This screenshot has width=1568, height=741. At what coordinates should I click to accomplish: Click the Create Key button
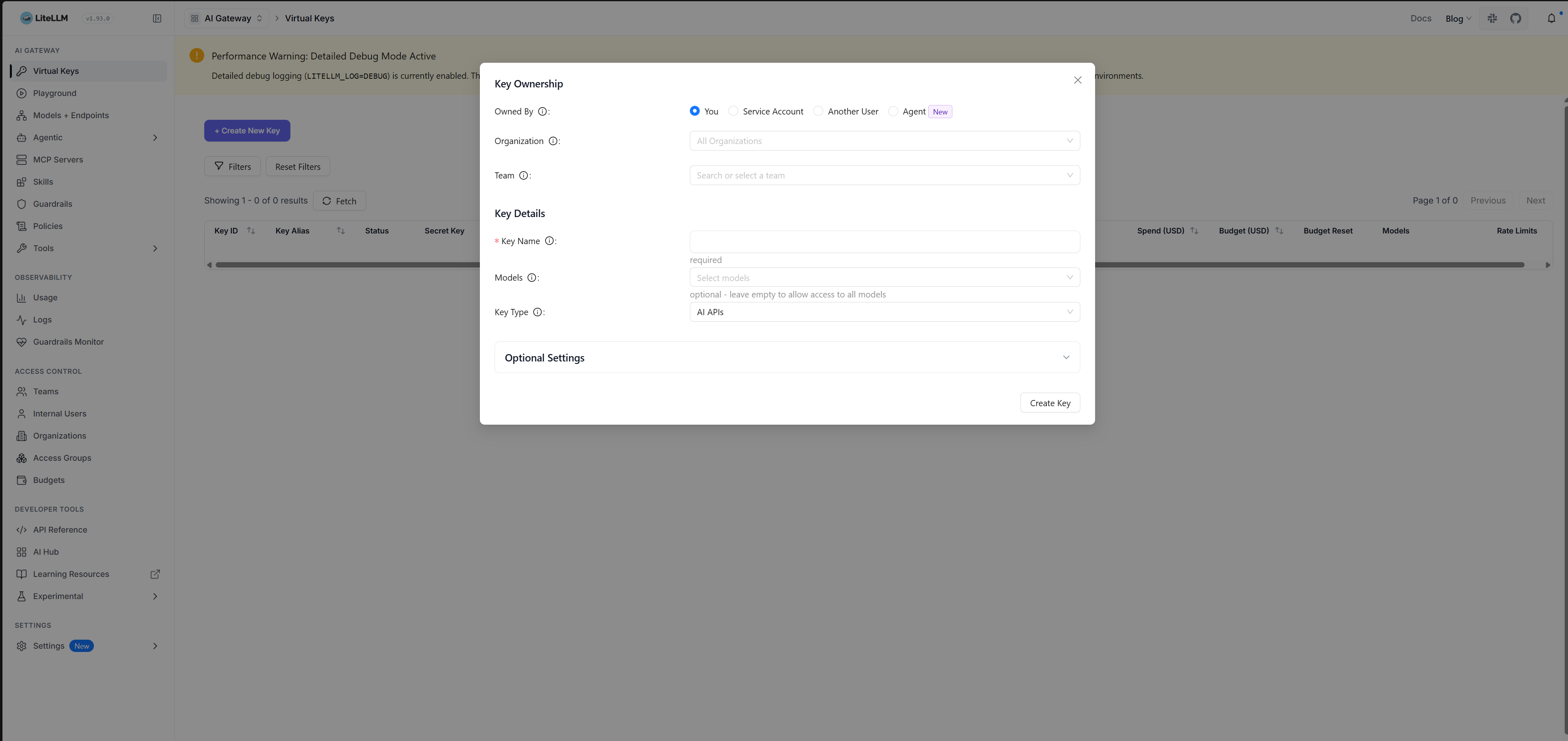coord(1050,403)
